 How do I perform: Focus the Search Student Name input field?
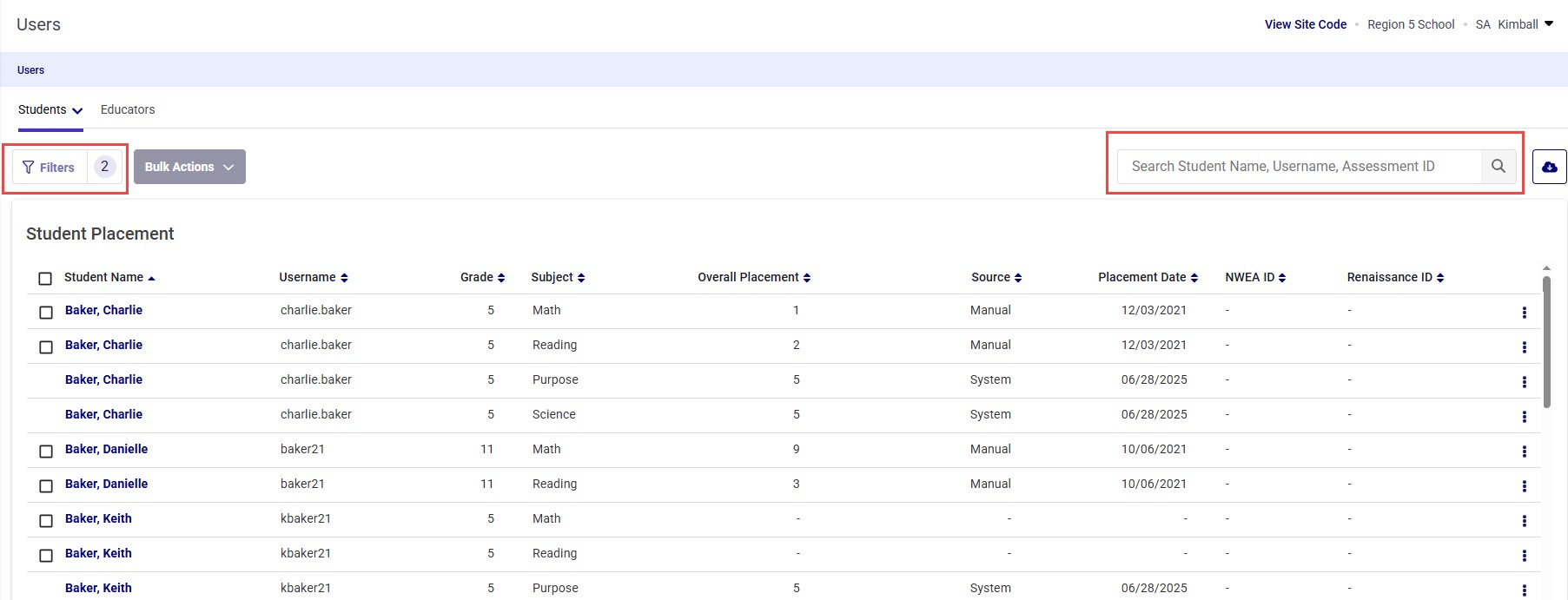1298,166
